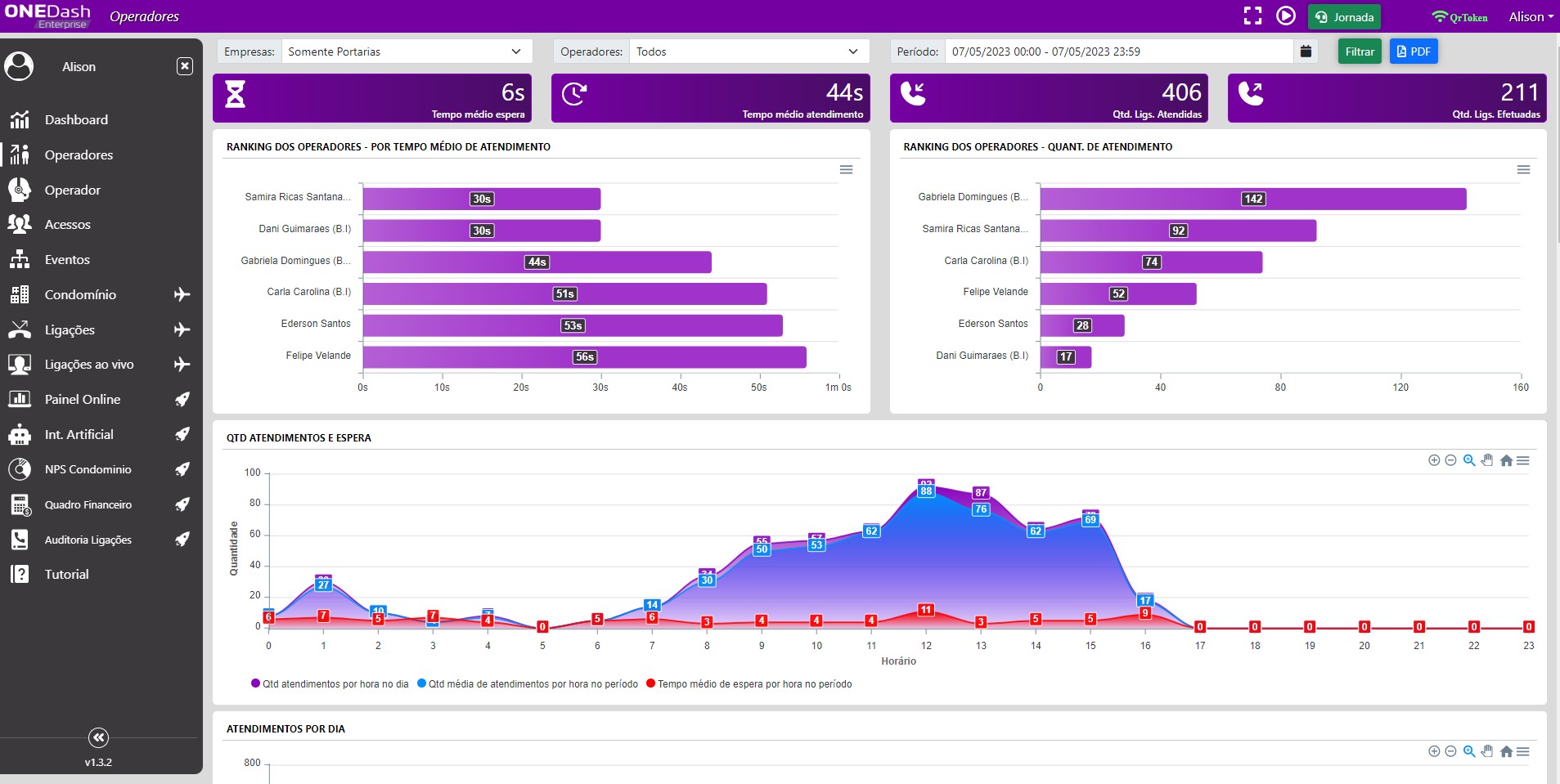This screenshot has width=1560, height=784.
Task: Open the Dashboard sidebar item
Action: click(76, 120)
